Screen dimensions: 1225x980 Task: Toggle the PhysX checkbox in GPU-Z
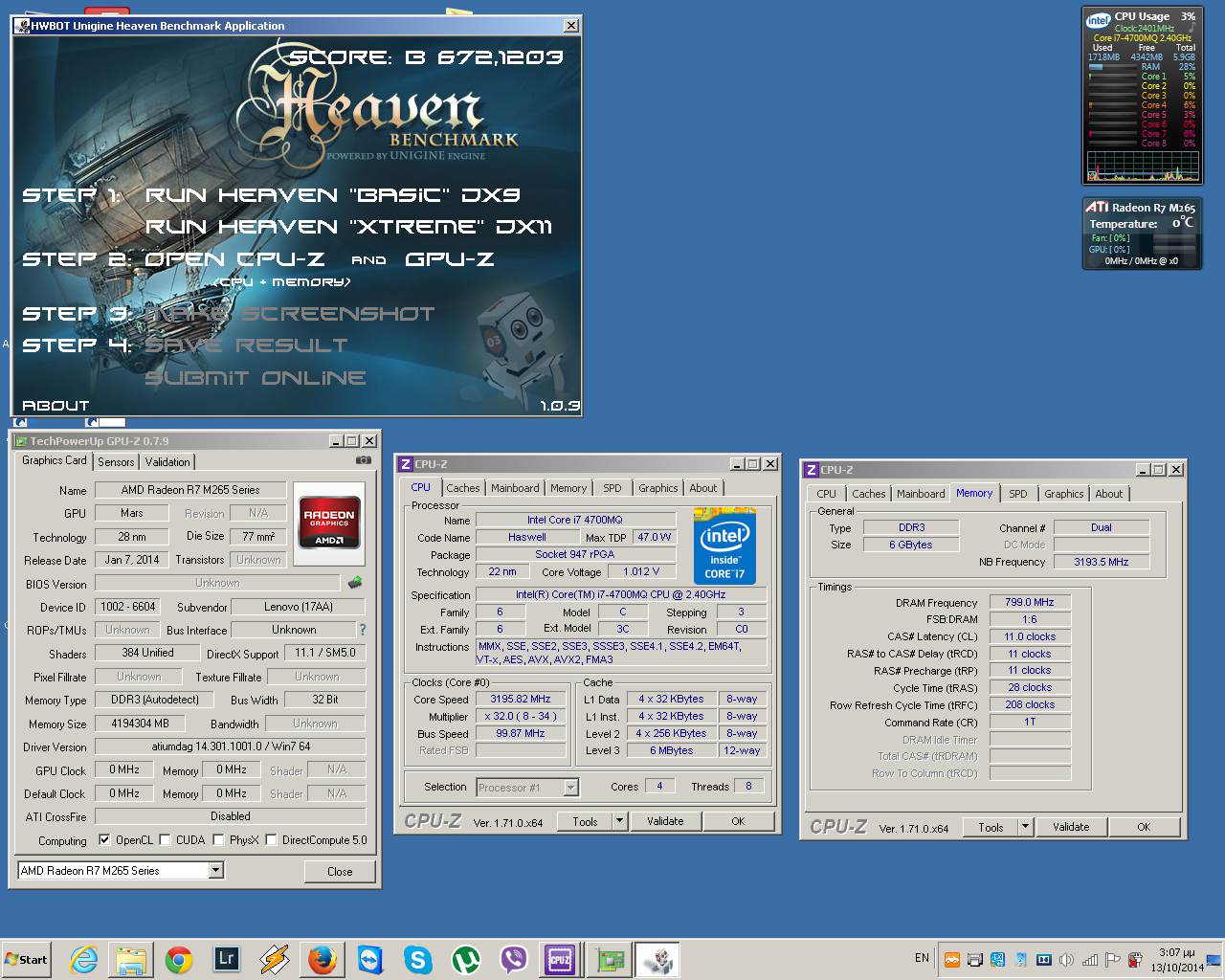219,840
